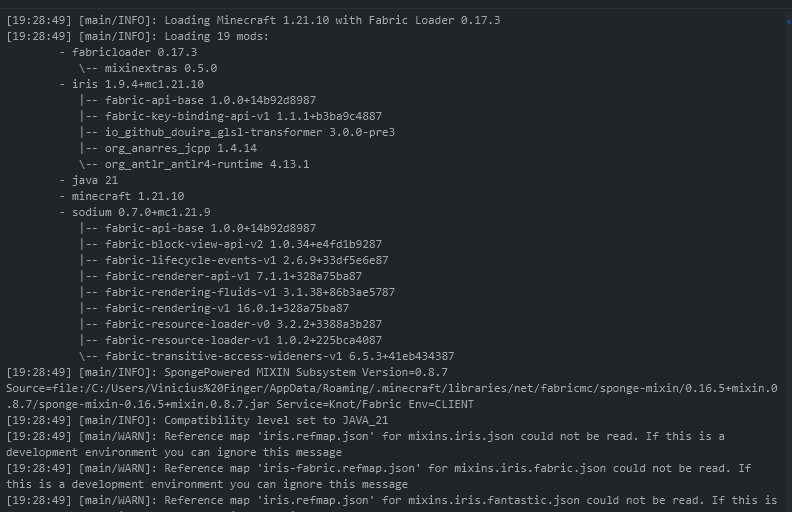Click the io_github_douira_glsl-transformer entry
The width and height of the screenshot is (792, 512).
(x=249, y=132)
